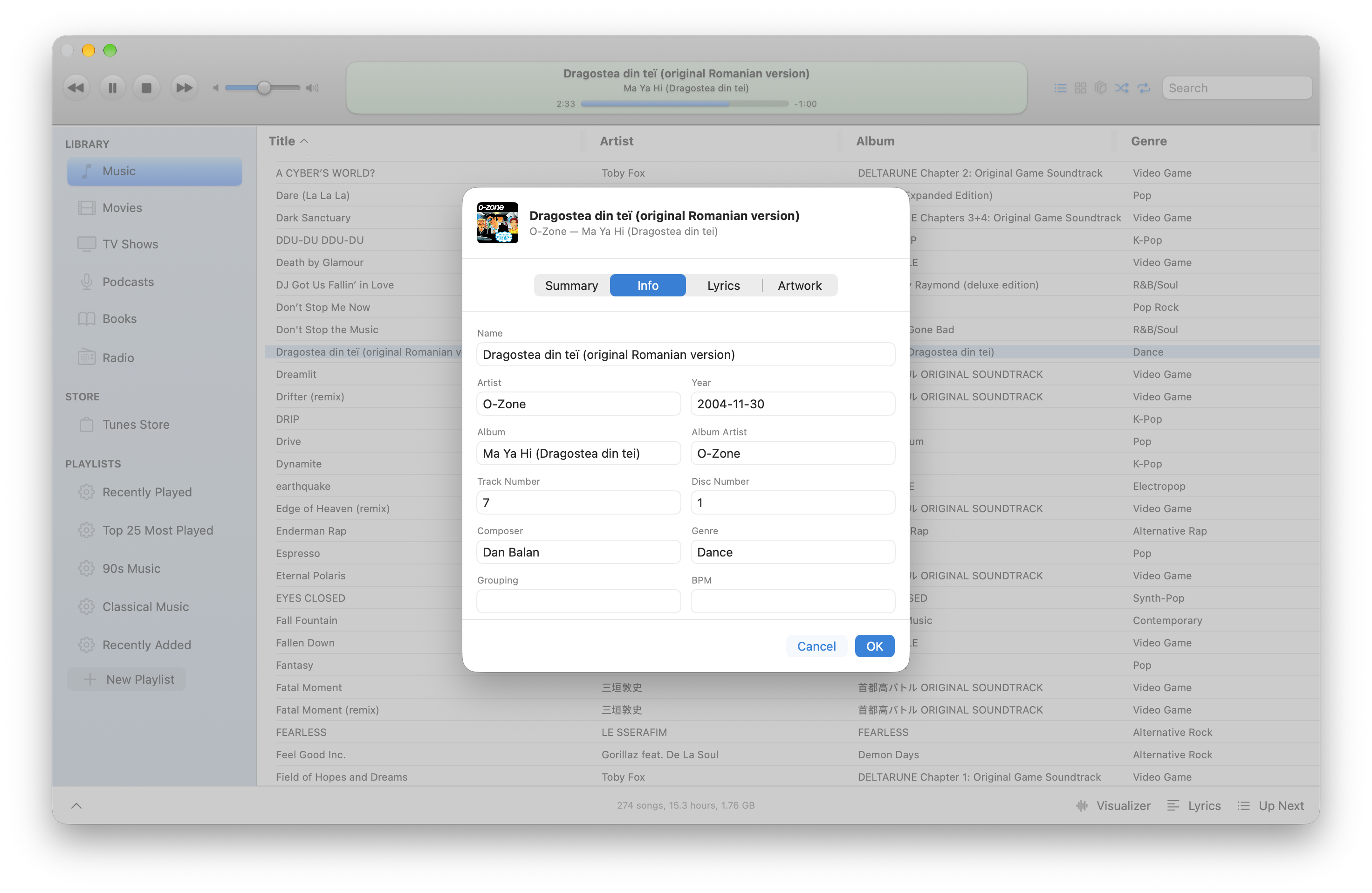
Task: Click the mute speaker icon
Action: tap(216, 88)
